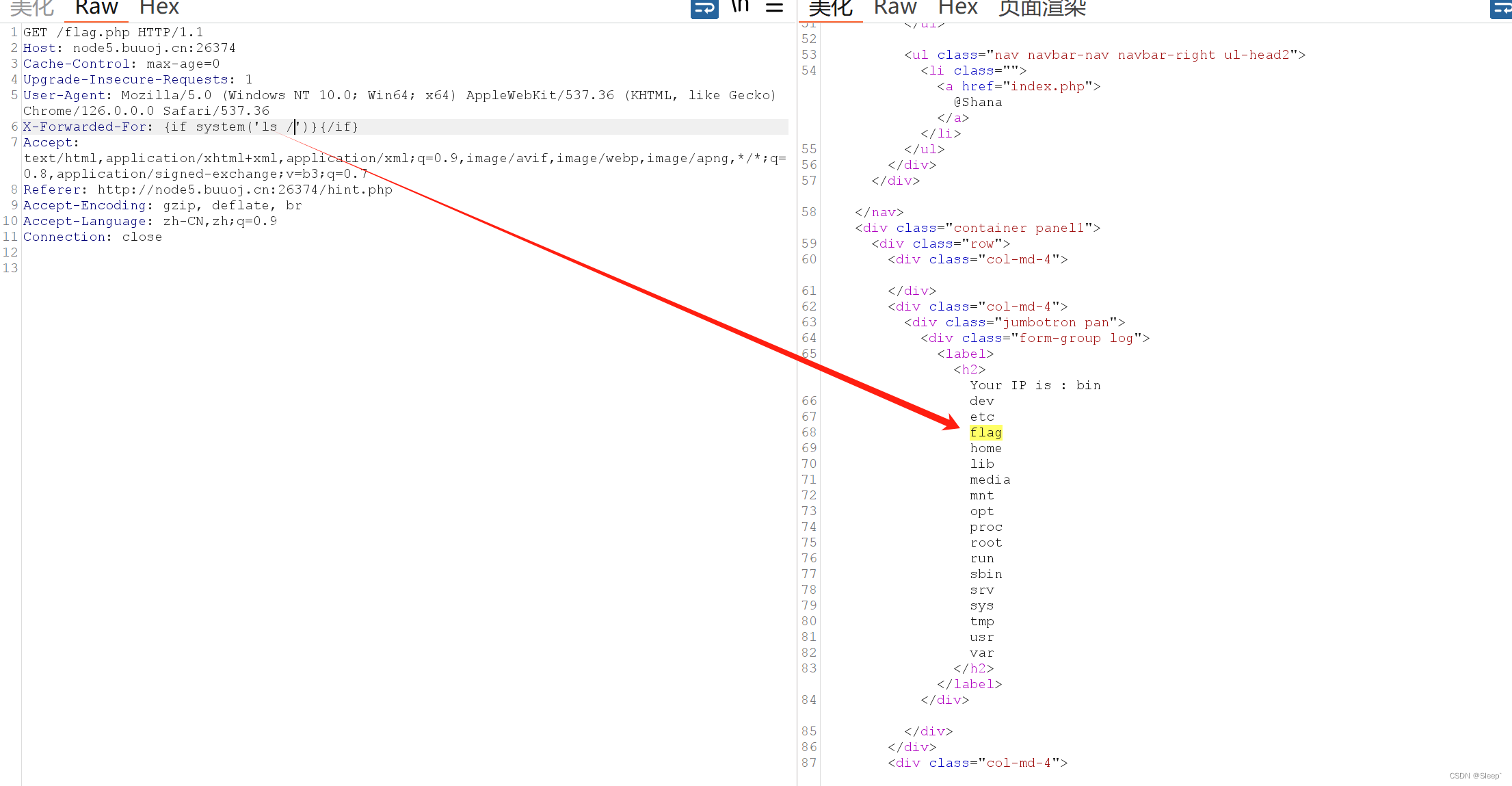Open the 页面渲染 render tab
The width and height of the screenshot is (1512, 786).
pos(1042,8)
